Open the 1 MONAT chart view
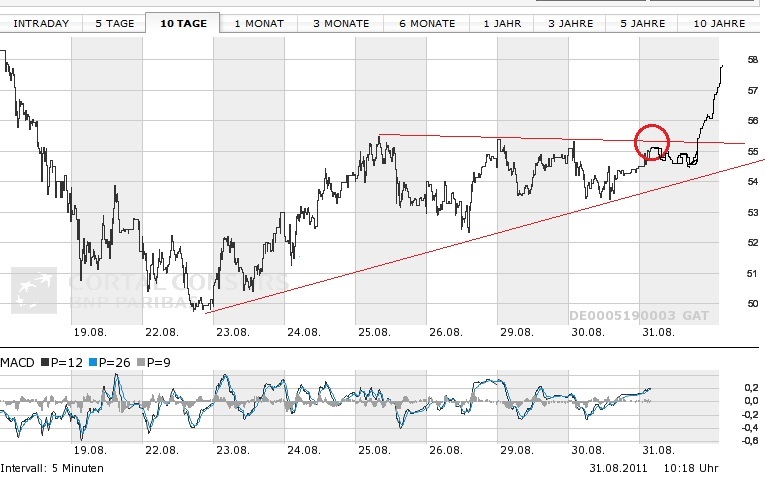The width and height of the screenshot is (765, 477). [258, 22]
